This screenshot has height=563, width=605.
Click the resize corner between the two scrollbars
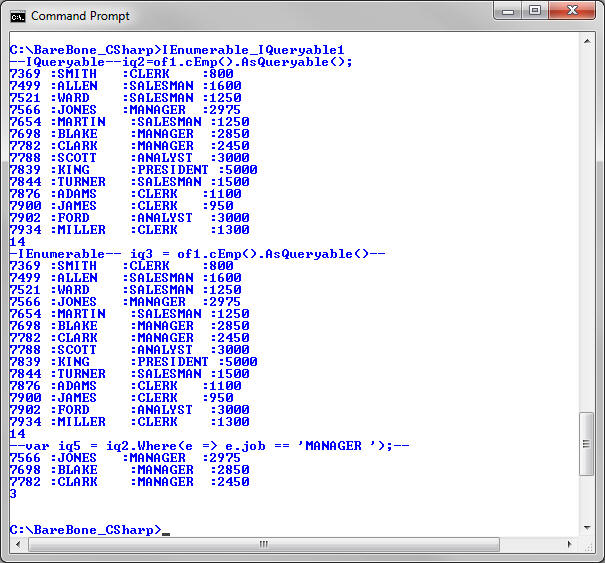pyautogui.click(x=588, y=545)
